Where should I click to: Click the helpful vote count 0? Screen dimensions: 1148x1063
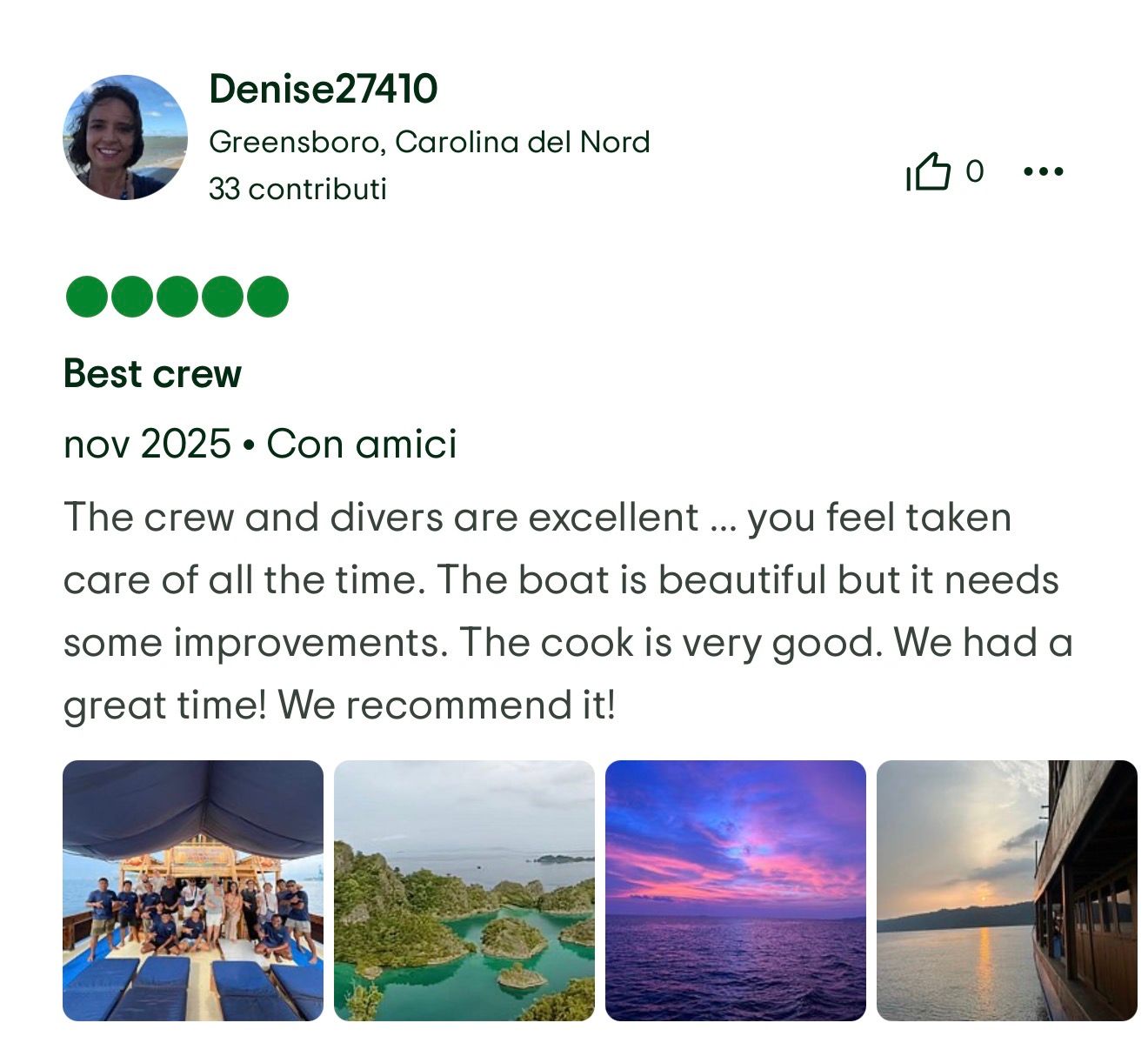pos(975,171)
